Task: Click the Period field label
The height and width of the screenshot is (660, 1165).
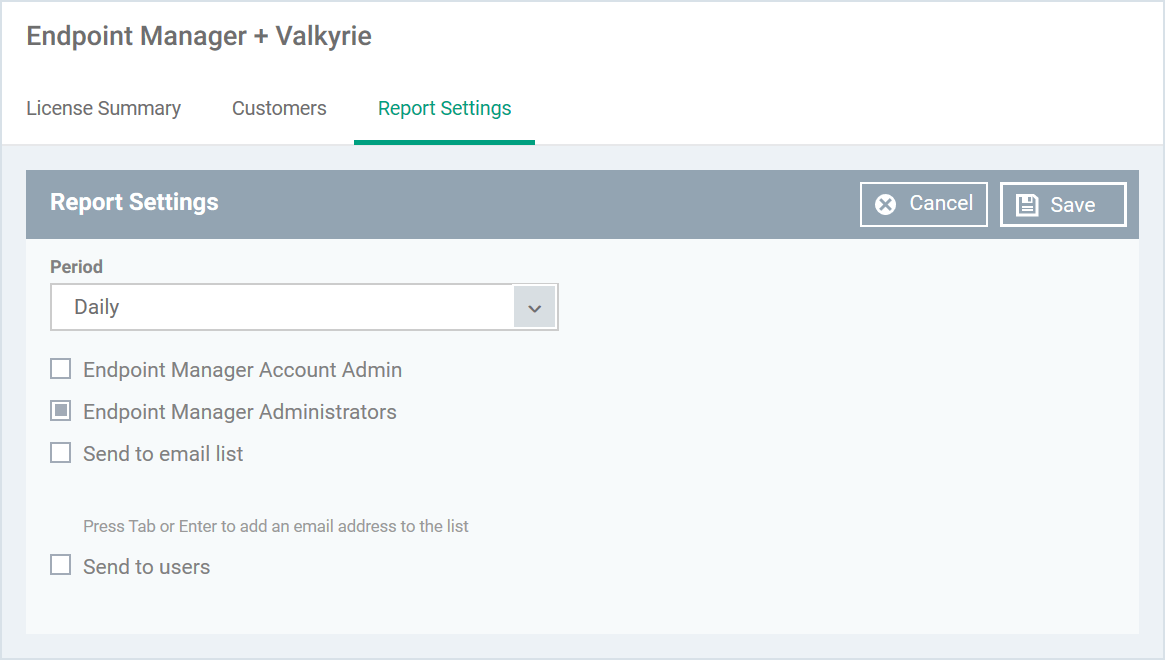Action: [76, 267]
